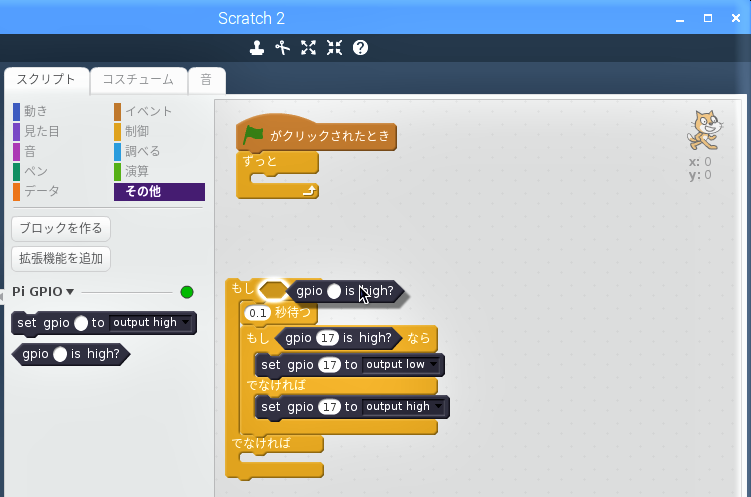This screenshot has height=497, width=751.
Task: Click the outer でなければ else label at bottom
Action: point(261,443)
